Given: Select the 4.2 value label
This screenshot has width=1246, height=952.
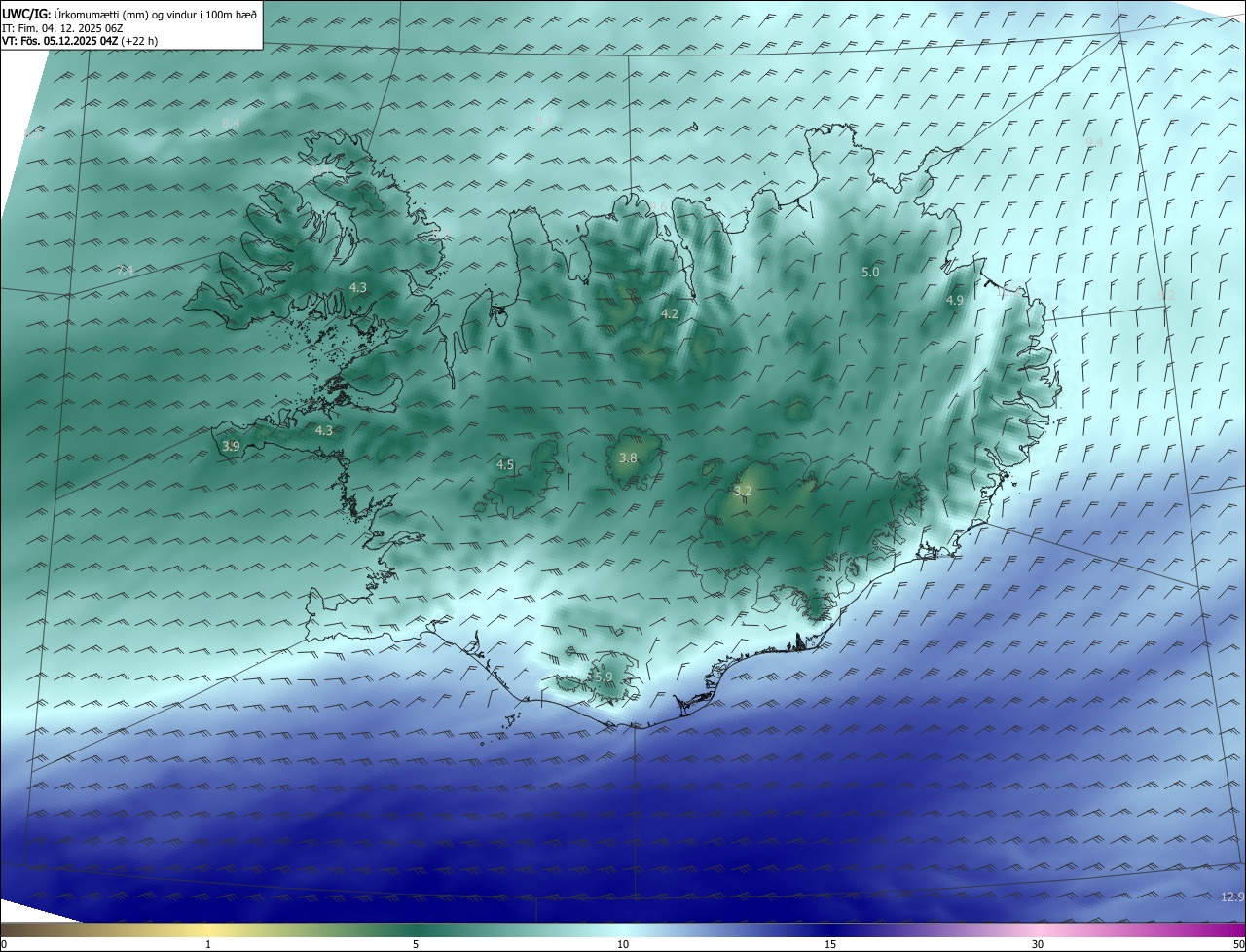Looking at the screenshot, I should [x=669, y=313].
